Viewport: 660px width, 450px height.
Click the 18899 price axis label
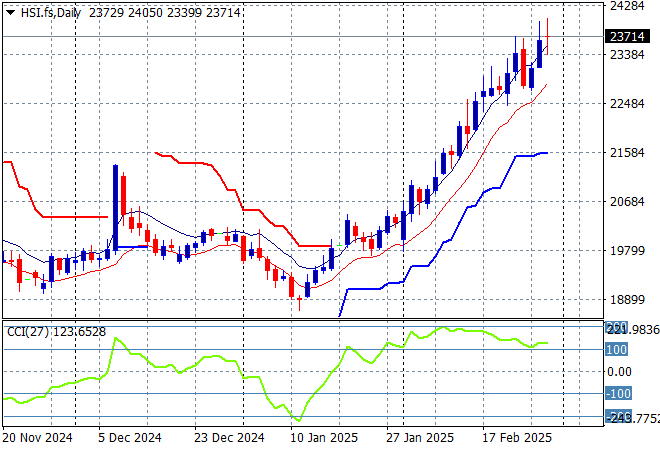(x=626, y=300)
